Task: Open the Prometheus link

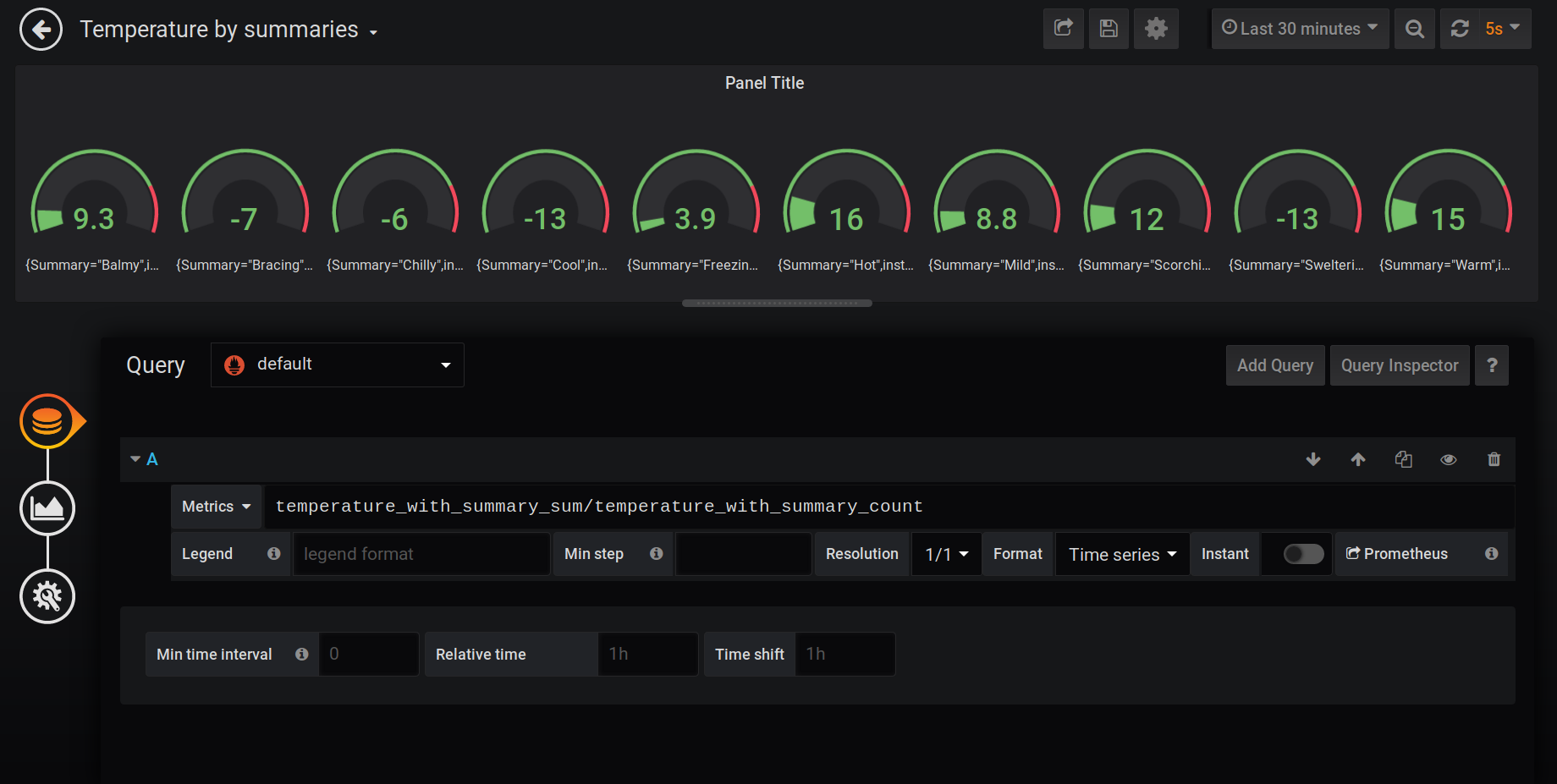Action: [1397, 554]
